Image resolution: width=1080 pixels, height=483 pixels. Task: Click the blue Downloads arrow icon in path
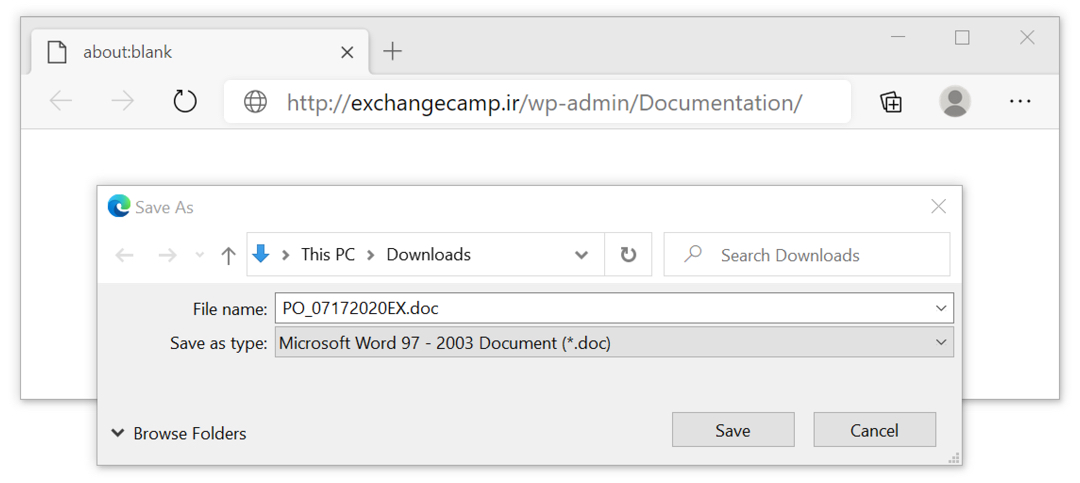260,254
